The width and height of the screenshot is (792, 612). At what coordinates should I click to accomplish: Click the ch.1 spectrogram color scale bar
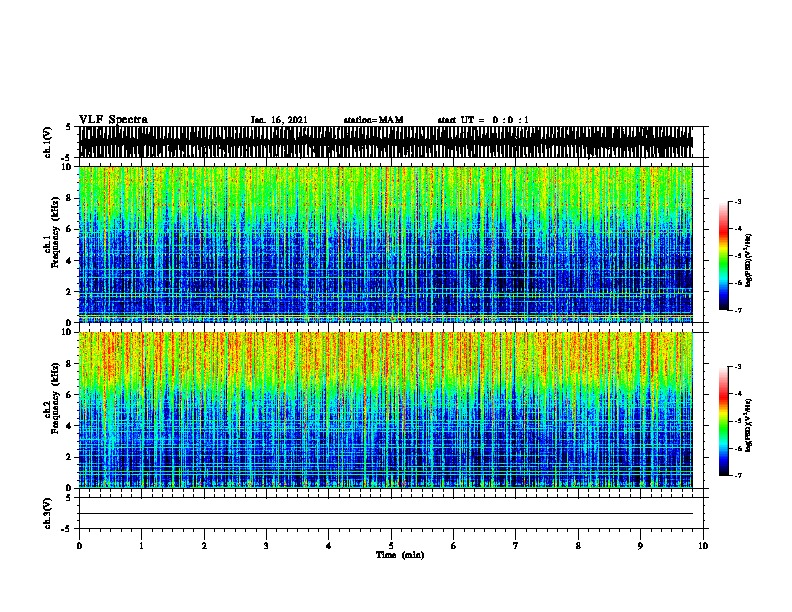click(x=724, y=256)
